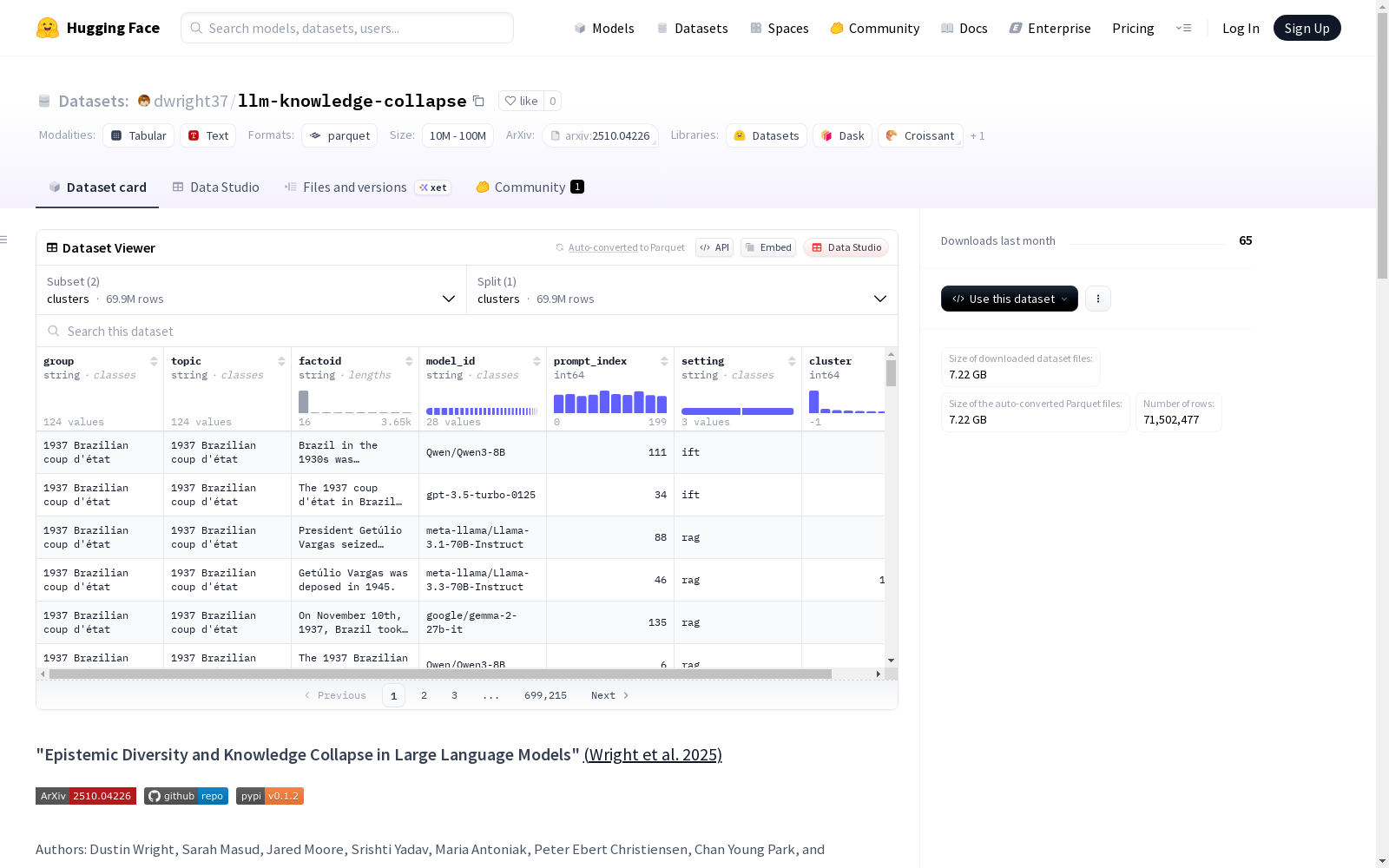Open the Wright et al. 2025 paper link
1389x868 pixels.
(653, 754)
